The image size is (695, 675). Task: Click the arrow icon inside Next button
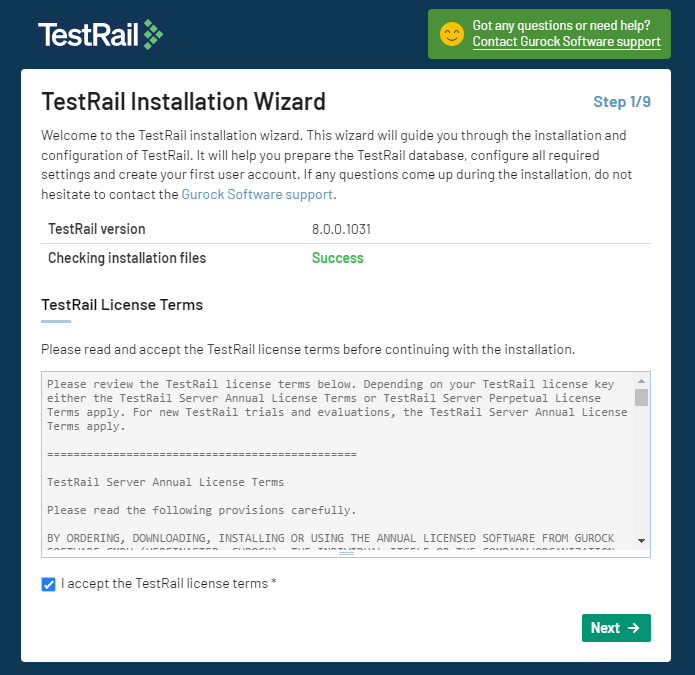coord(634,628)
